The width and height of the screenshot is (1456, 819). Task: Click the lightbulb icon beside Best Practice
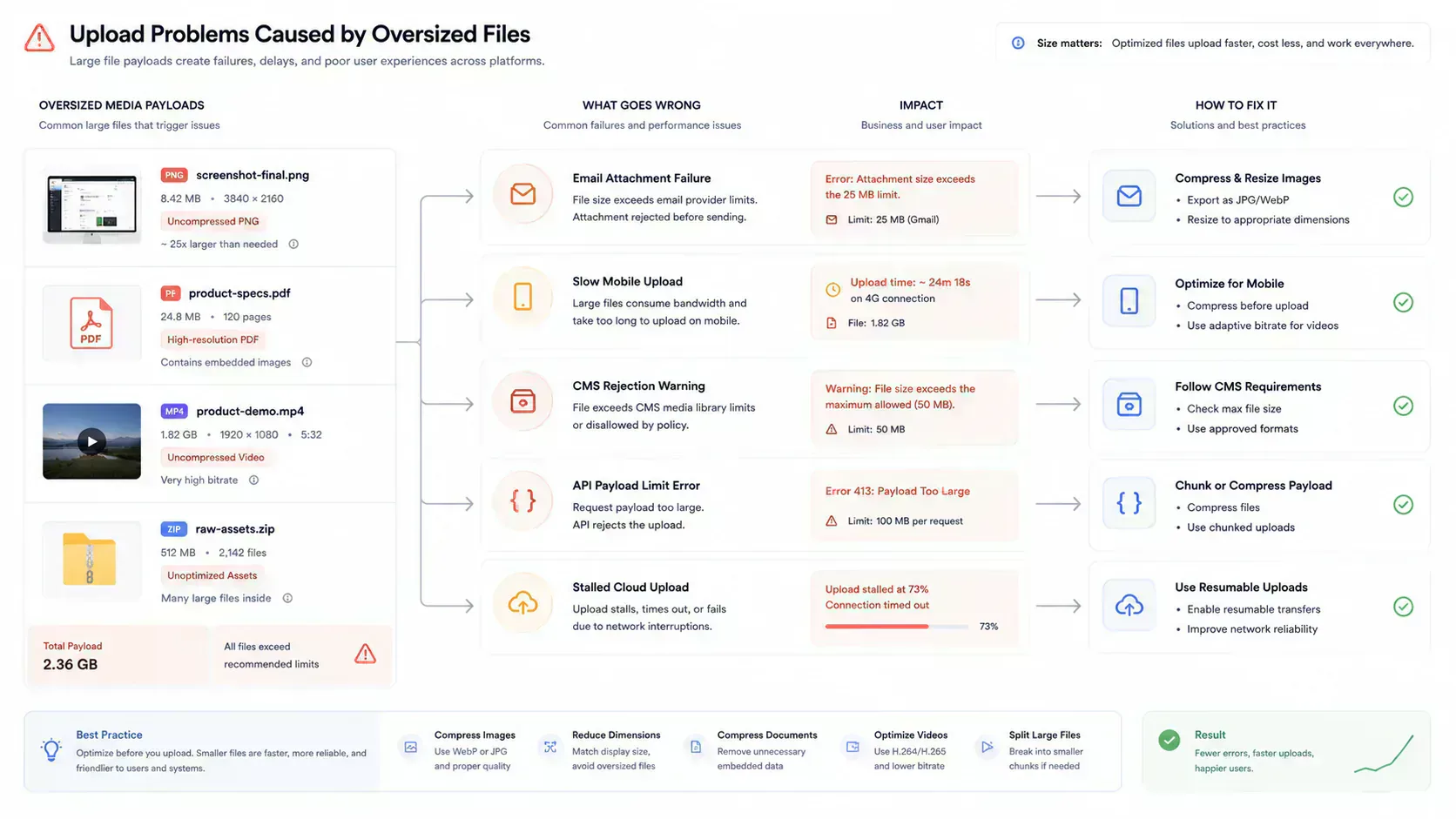51,749
